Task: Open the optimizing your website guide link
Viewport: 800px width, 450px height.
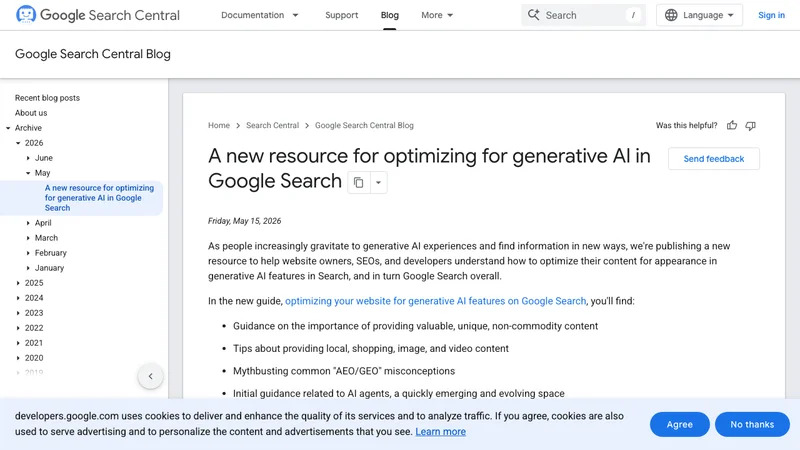Action: 435,301
